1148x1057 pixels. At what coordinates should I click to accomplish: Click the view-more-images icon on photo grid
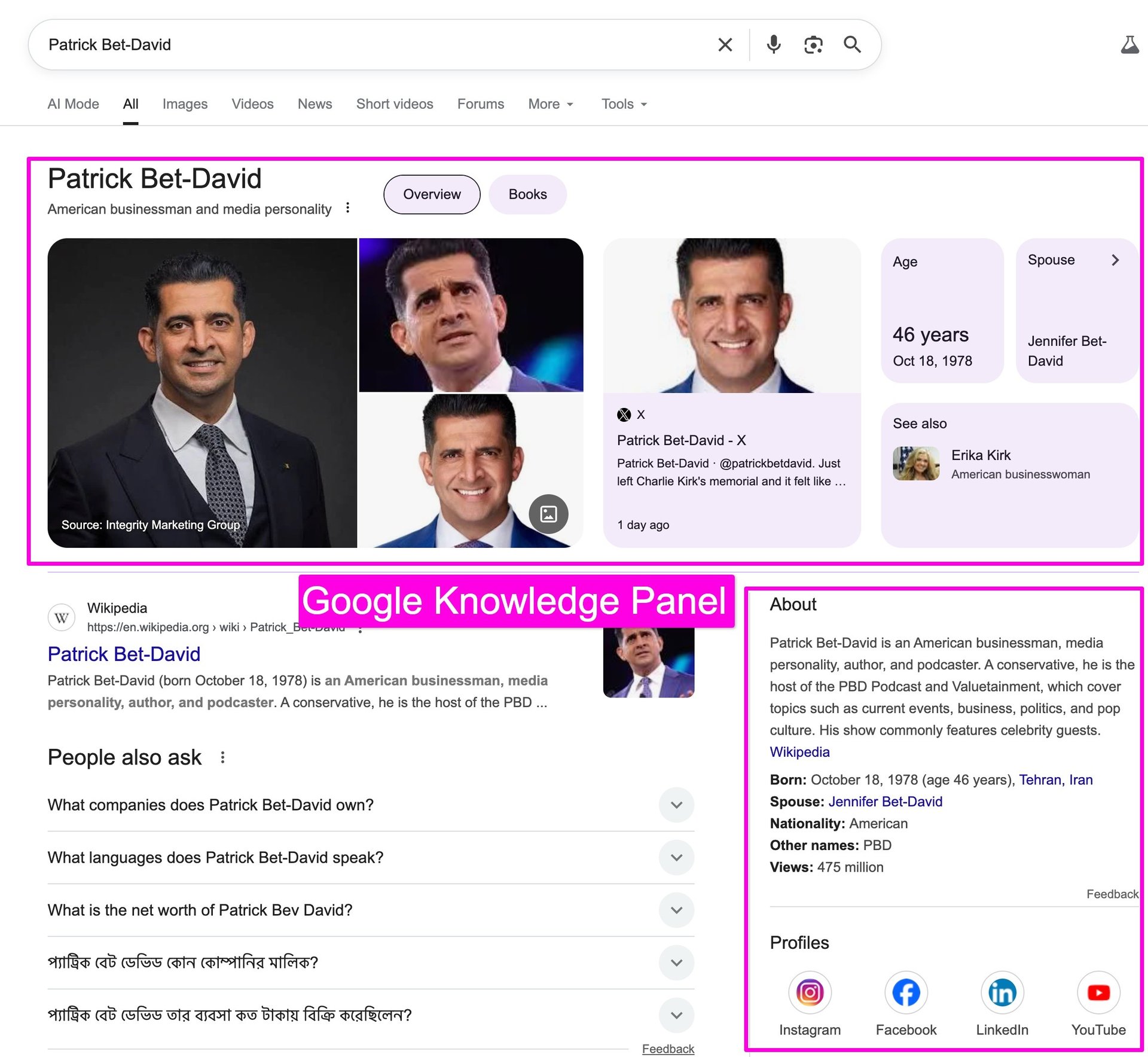548,514
